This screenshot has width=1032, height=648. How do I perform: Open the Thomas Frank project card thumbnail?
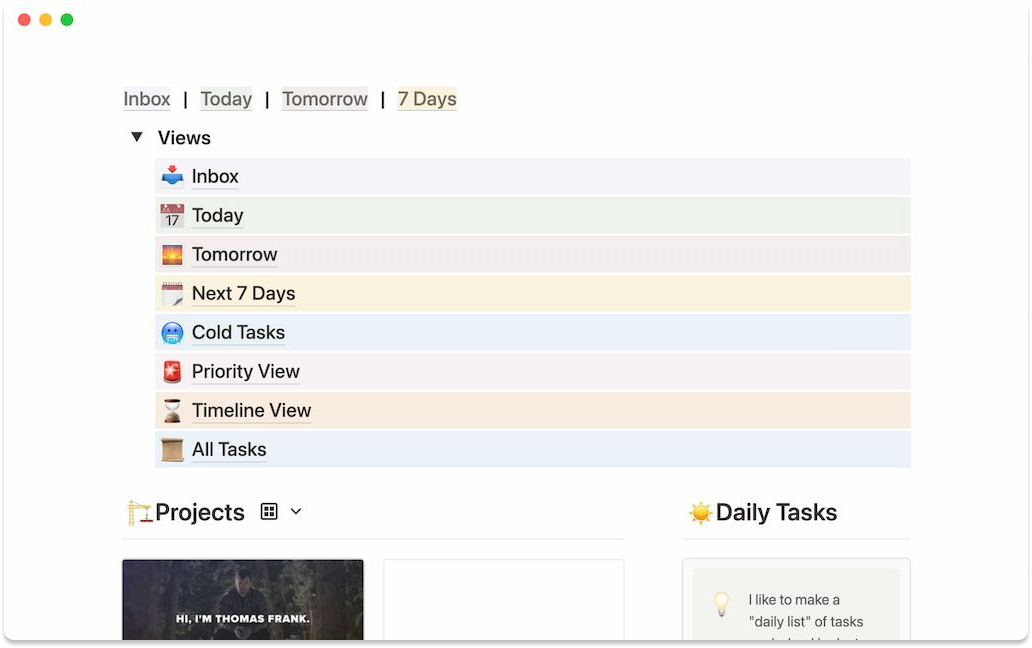[243, 599]
